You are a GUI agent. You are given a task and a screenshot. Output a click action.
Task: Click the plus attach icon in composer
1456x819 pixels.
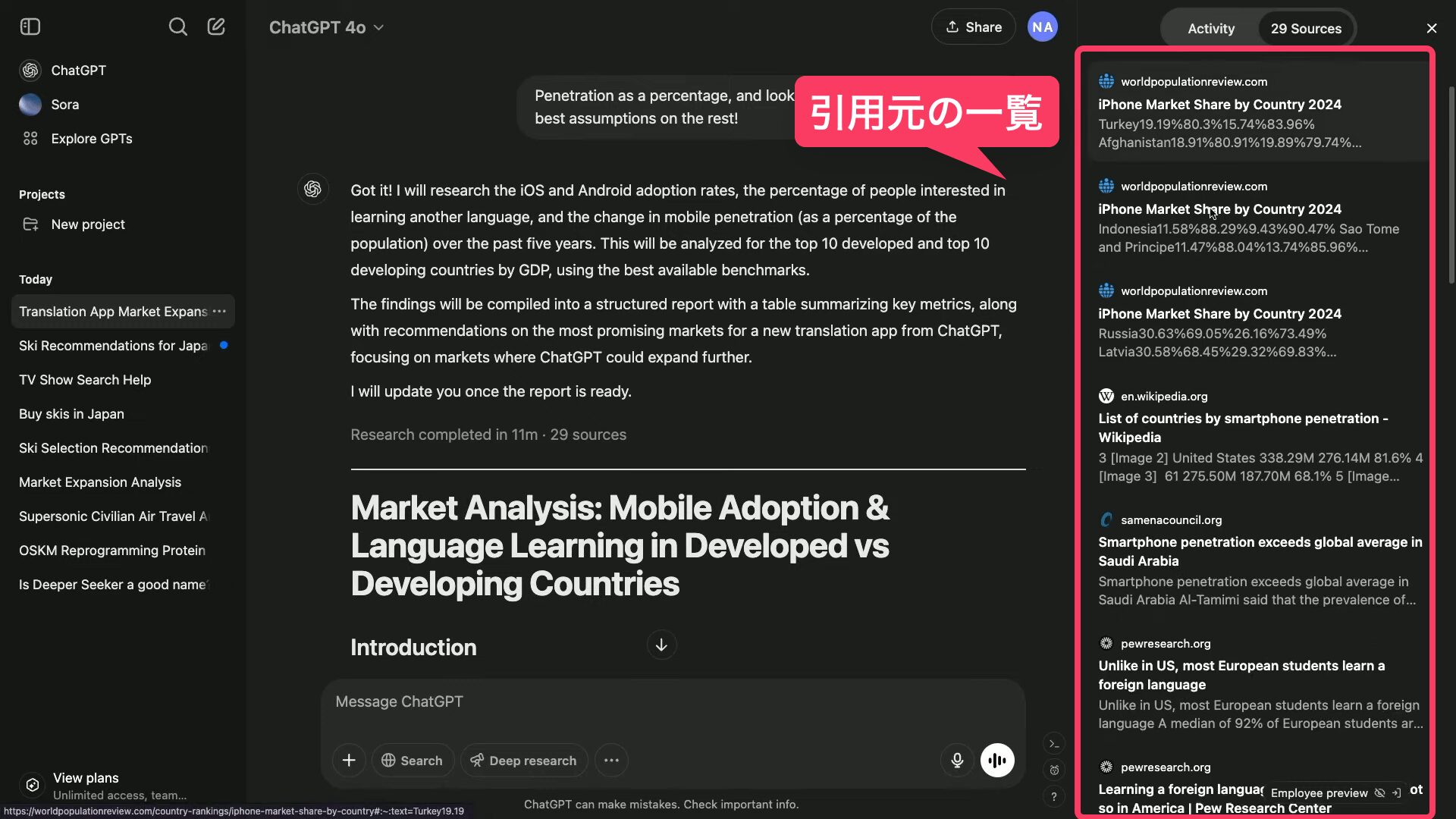click(349, 761)
